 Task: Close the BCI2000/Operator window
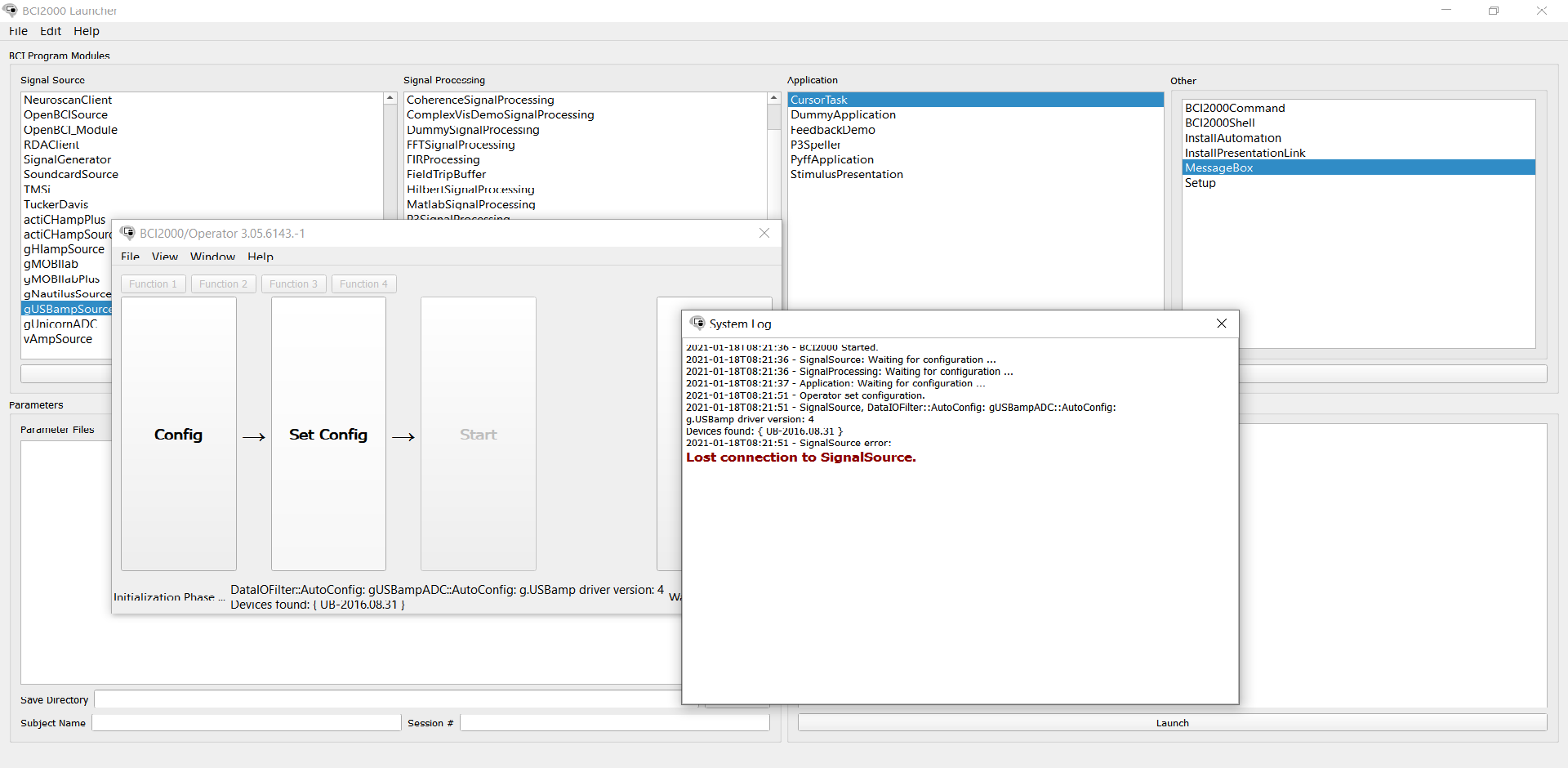(764, 233)
